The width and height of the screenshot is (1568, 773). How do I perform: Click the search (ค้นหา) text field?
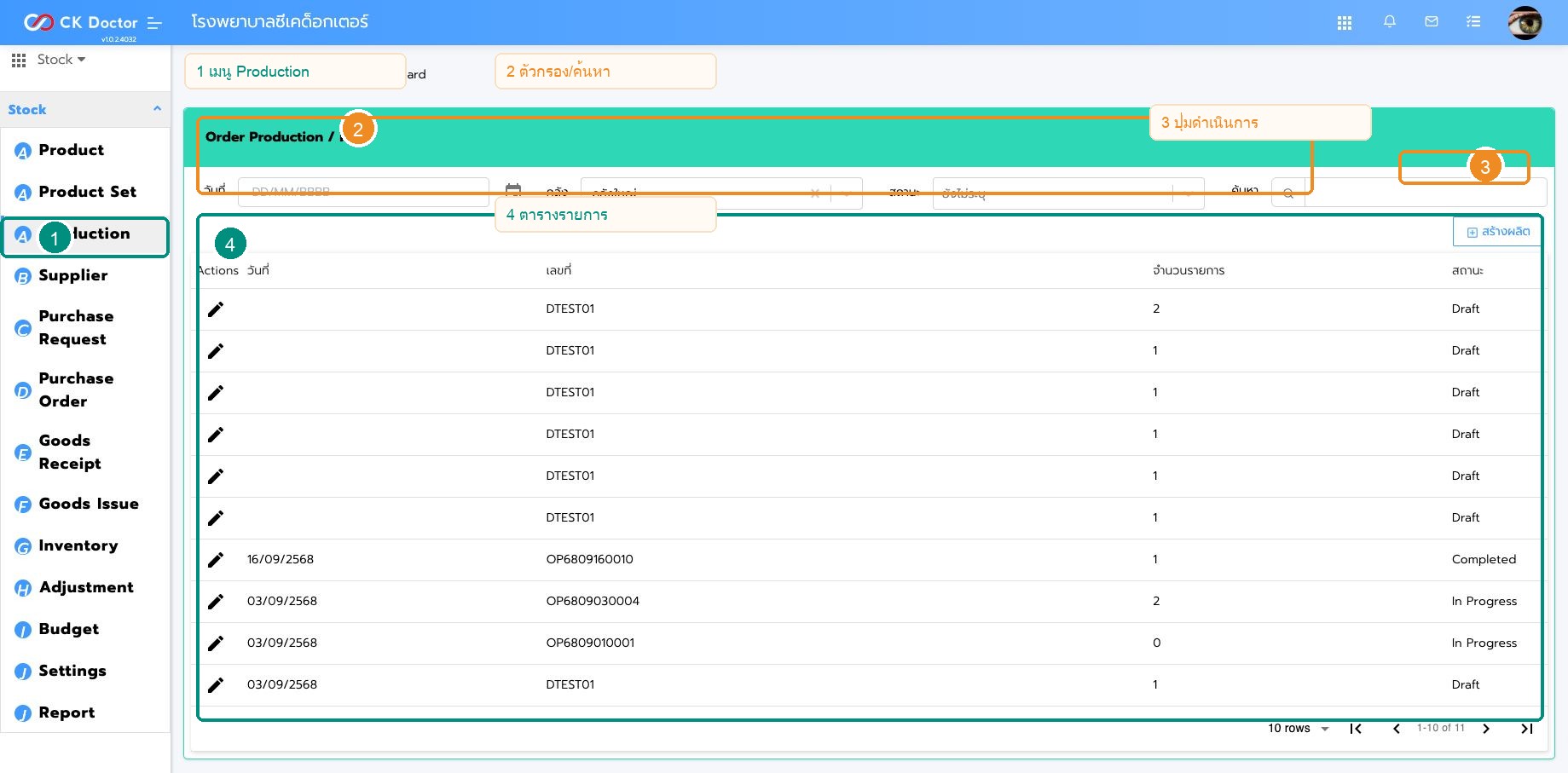click(1426, 193)
